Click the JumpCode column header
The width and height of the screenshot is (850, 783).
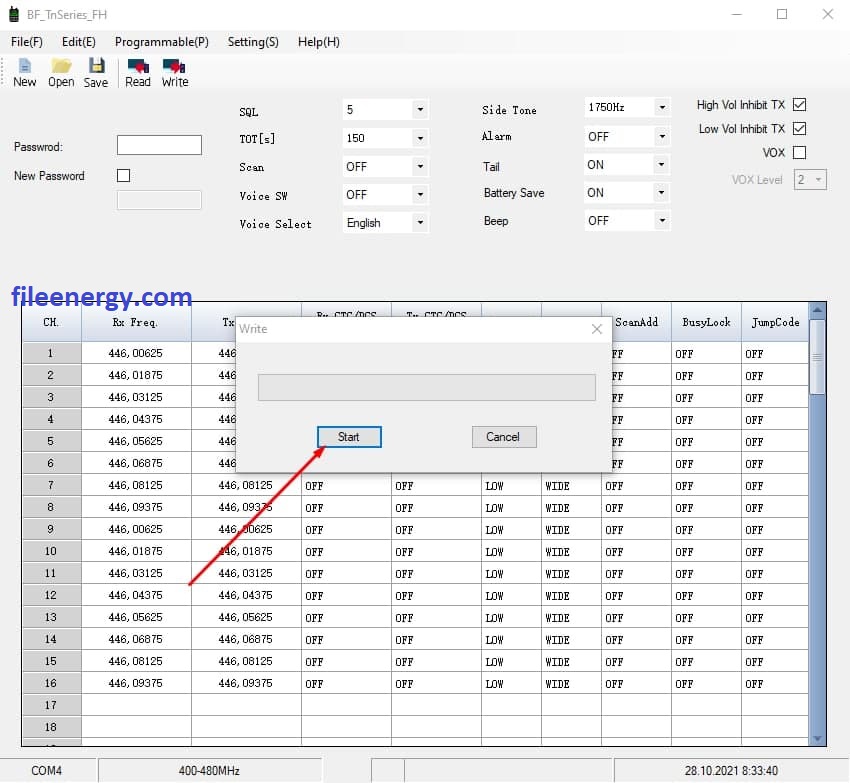tap(775, 323)
